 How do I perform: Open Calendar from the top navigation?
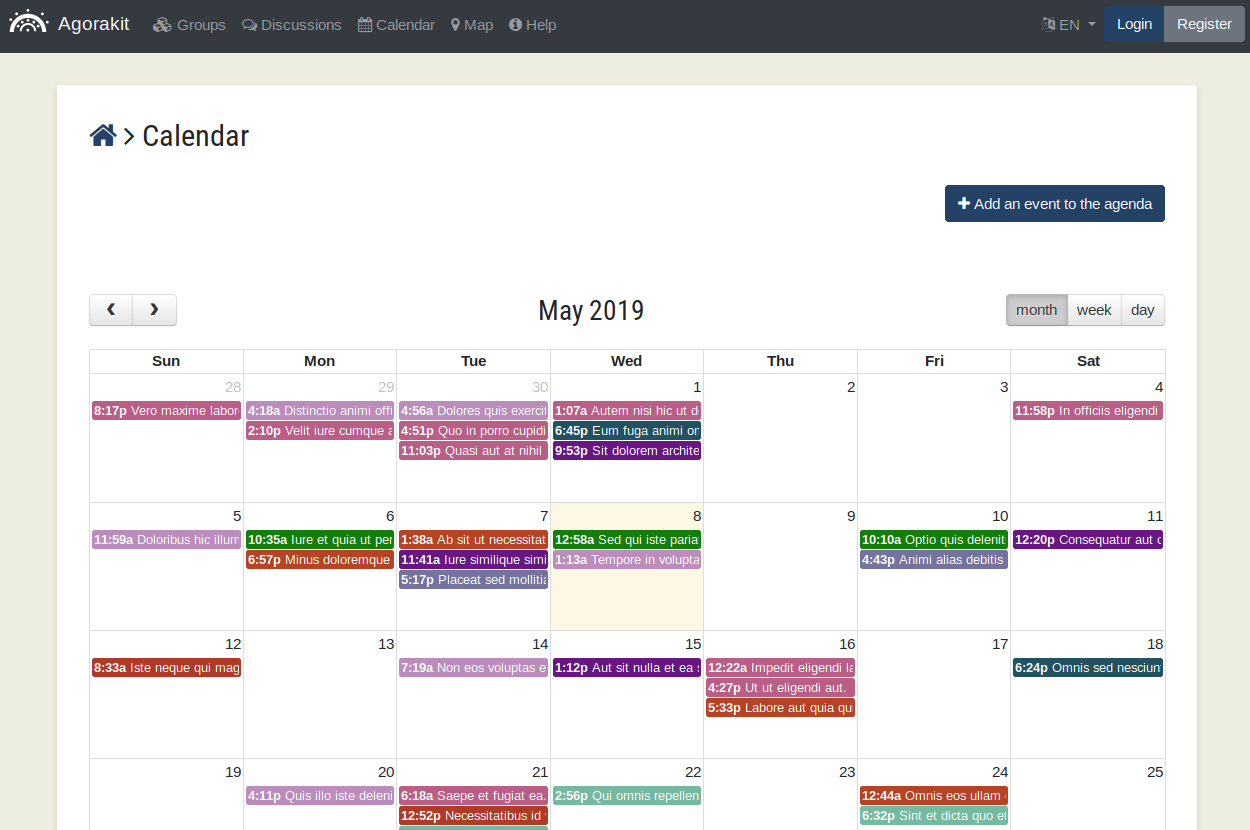(396, 25)
